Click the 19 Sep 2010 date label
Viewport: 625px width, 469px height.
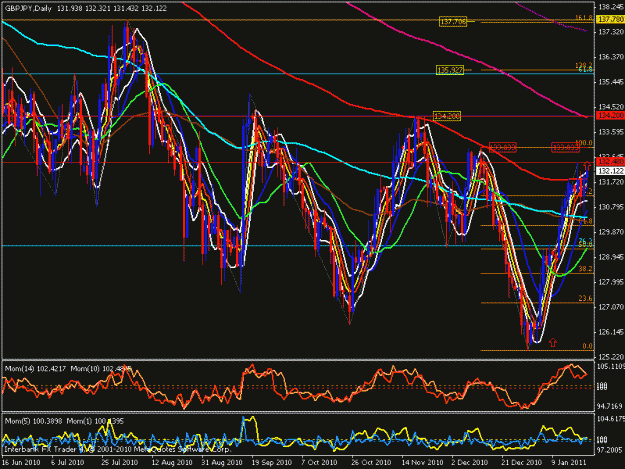click(x=271, y=463)
